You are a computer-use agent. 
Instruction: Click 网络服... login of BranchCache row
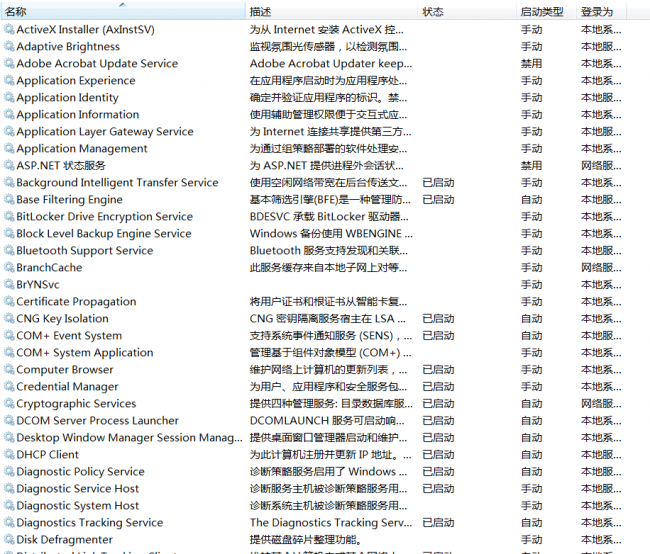(601, 267)
